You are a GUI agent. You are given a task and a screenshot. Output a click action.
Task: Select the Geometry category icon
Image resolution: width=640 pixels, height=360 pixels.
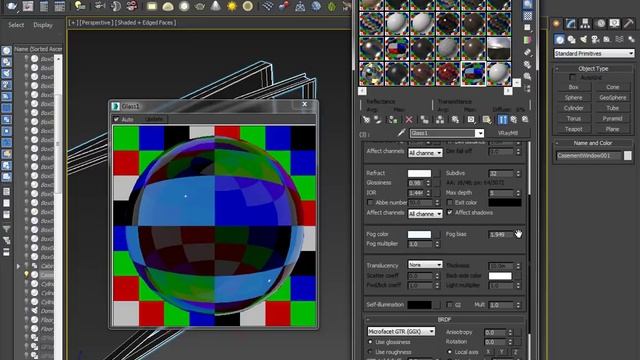pyautogui.click(x=560, y=39)
